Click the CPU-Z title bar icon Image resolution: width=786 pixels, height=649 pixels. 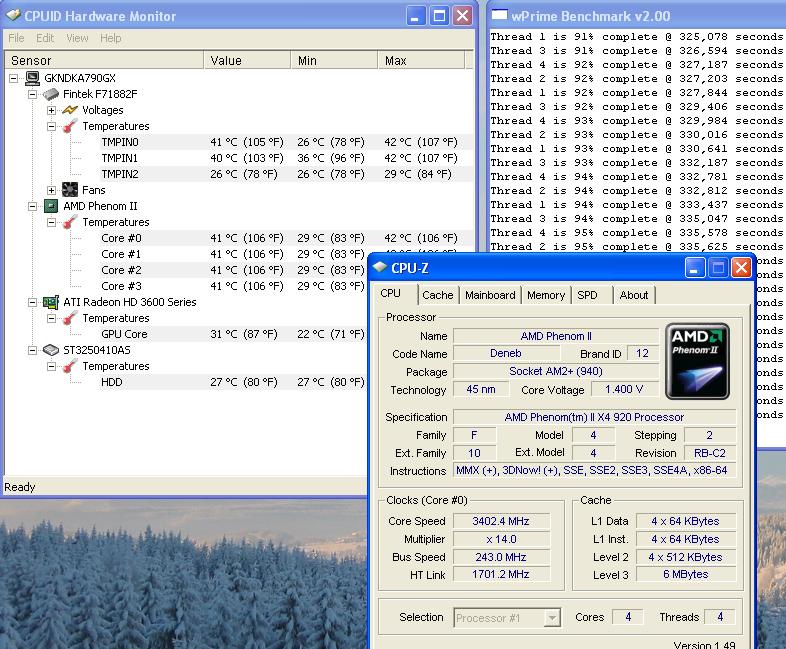380,267
